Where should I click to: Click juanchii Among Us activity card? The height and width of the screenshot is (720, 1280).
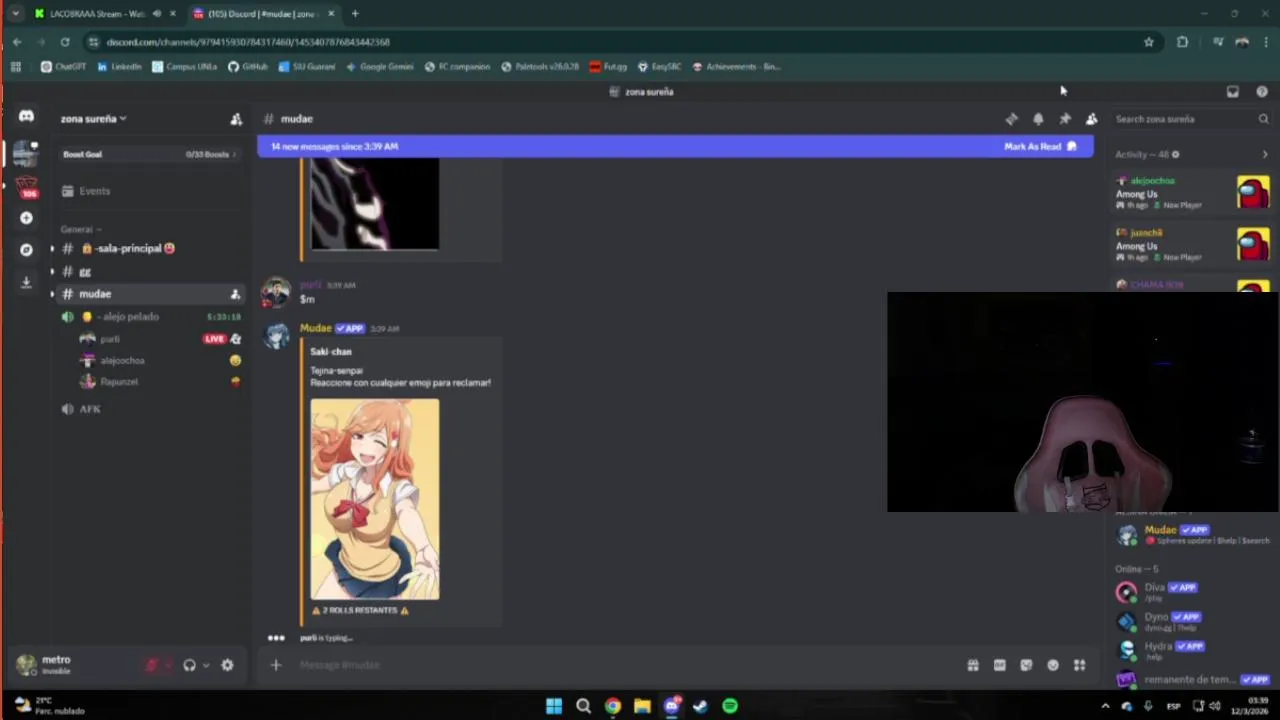[x=1192, y=245]
